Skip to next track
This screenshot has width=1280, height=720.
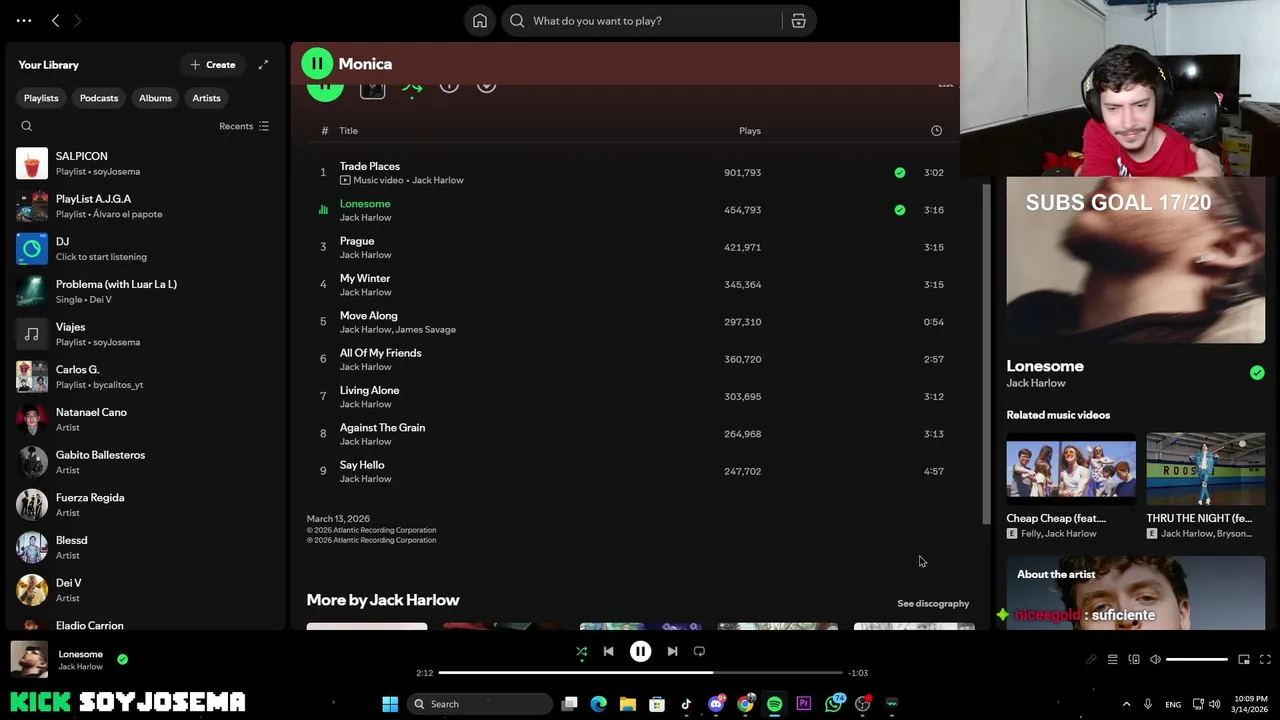672,651
